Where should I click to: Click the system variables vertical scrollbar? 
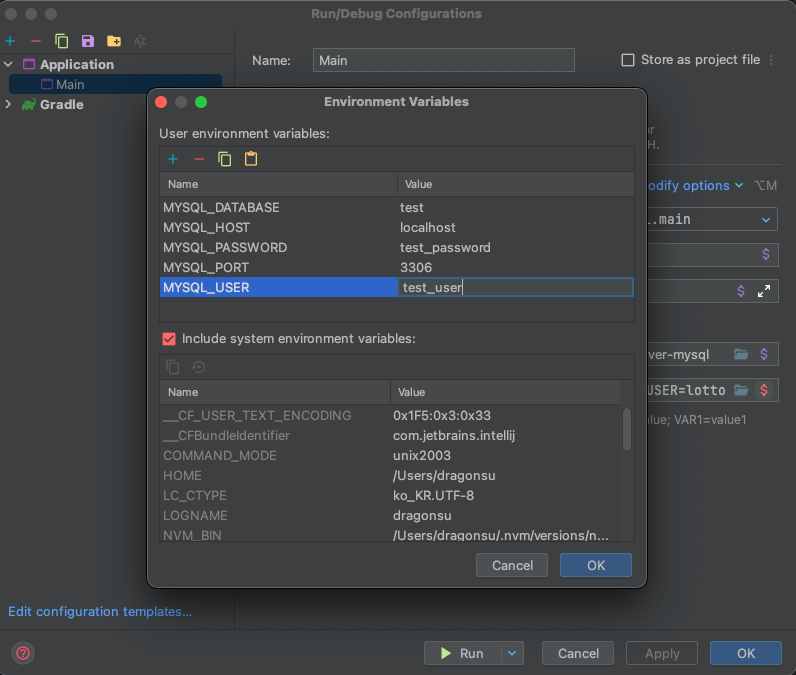(x=627, y=429)
